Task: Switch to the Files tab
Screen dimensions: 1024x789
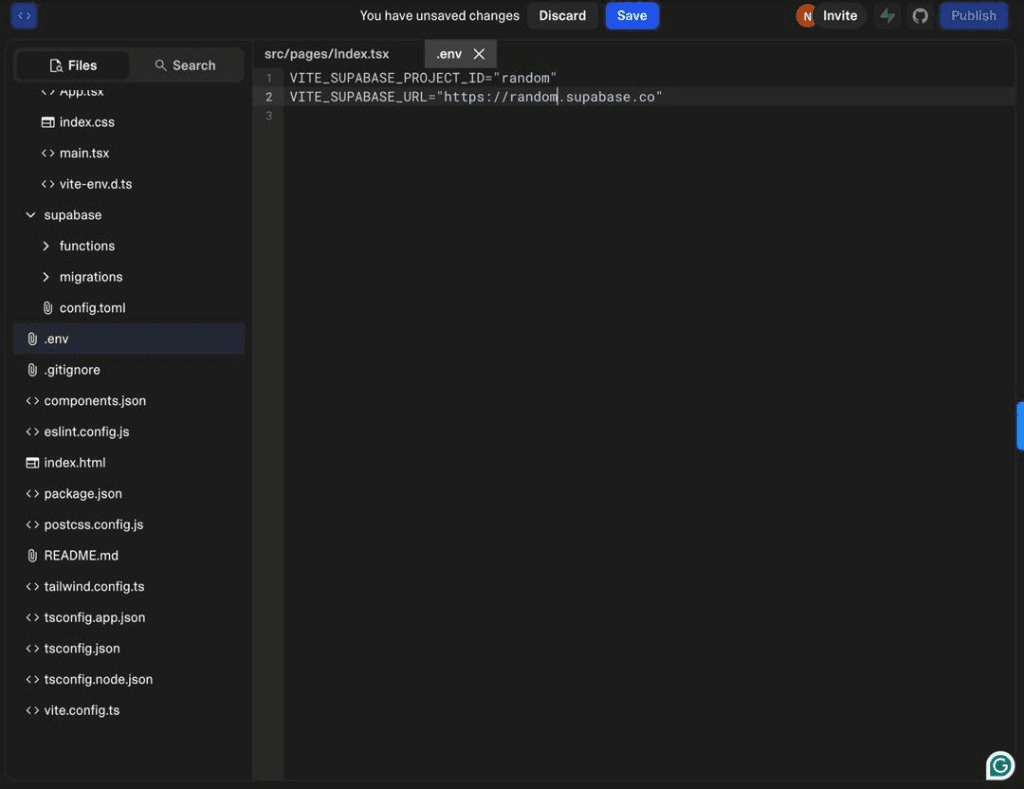Action: pyautogui.click(x=72, y=65)
